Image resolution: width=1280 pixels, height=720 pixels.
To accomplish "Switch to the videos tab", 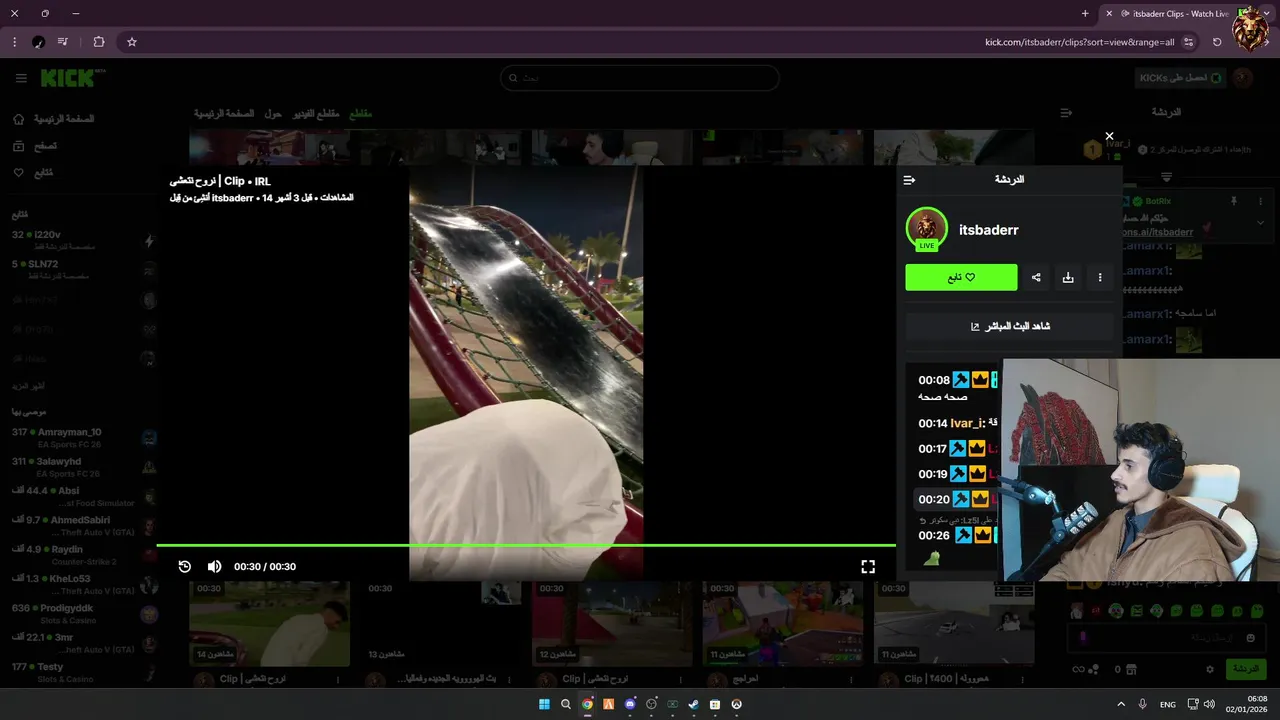I will pos(315,114).
